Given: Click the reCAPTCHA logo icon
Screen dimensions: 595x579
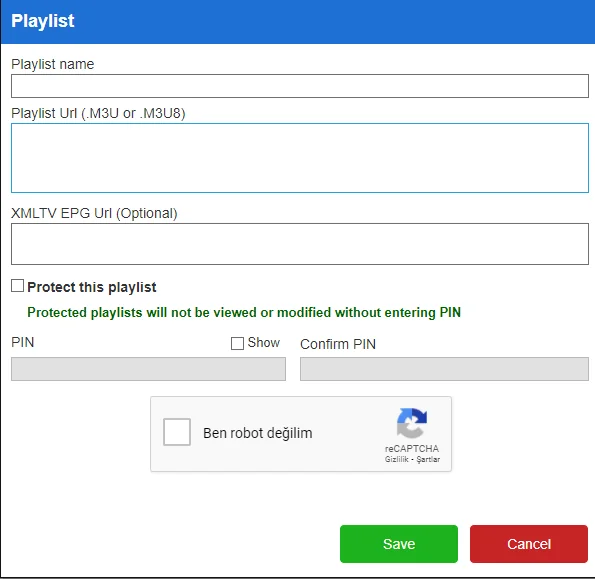Looking at the screenshot, I should (412, 422).
